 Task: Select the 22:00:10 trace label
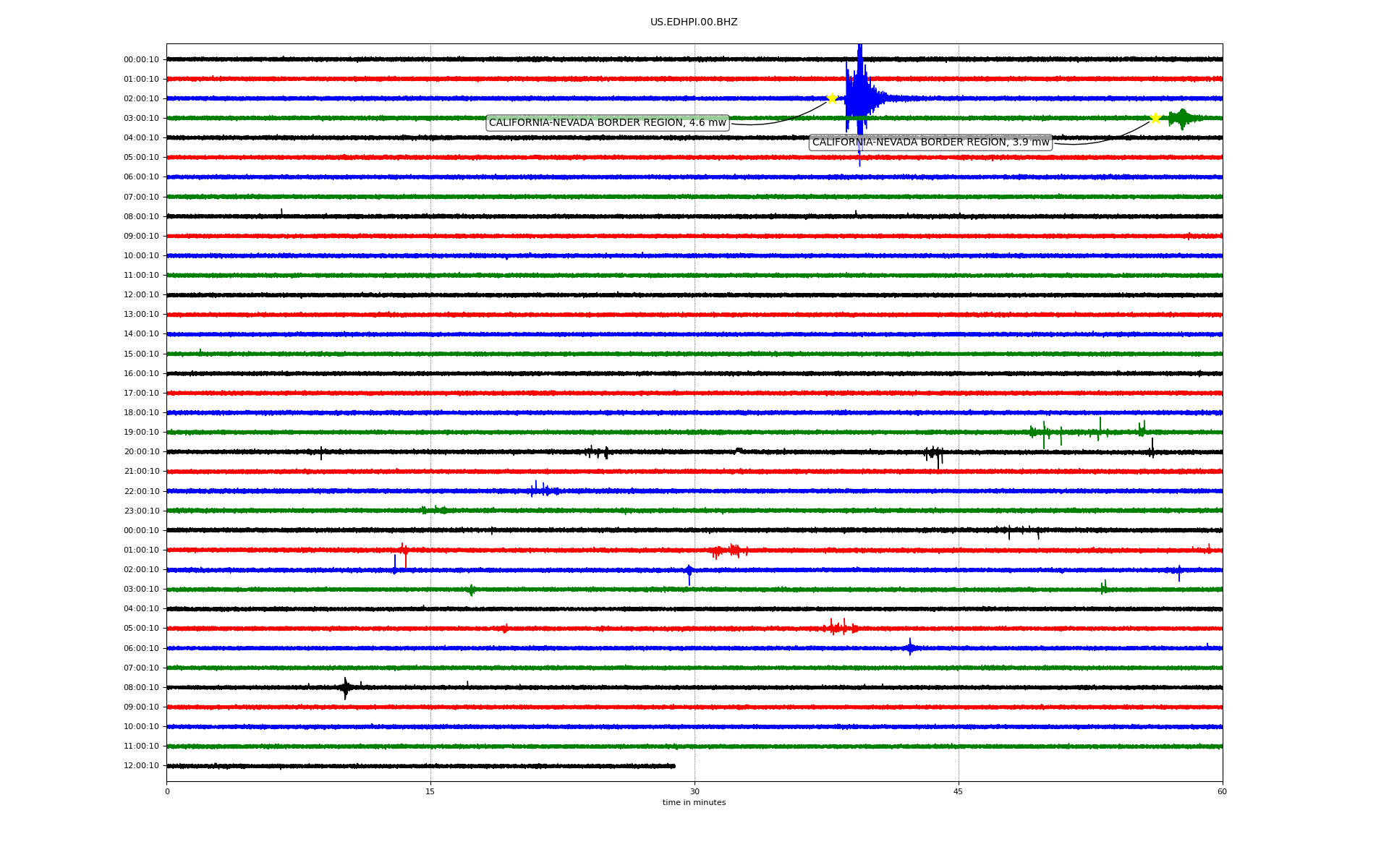[141, 492]
